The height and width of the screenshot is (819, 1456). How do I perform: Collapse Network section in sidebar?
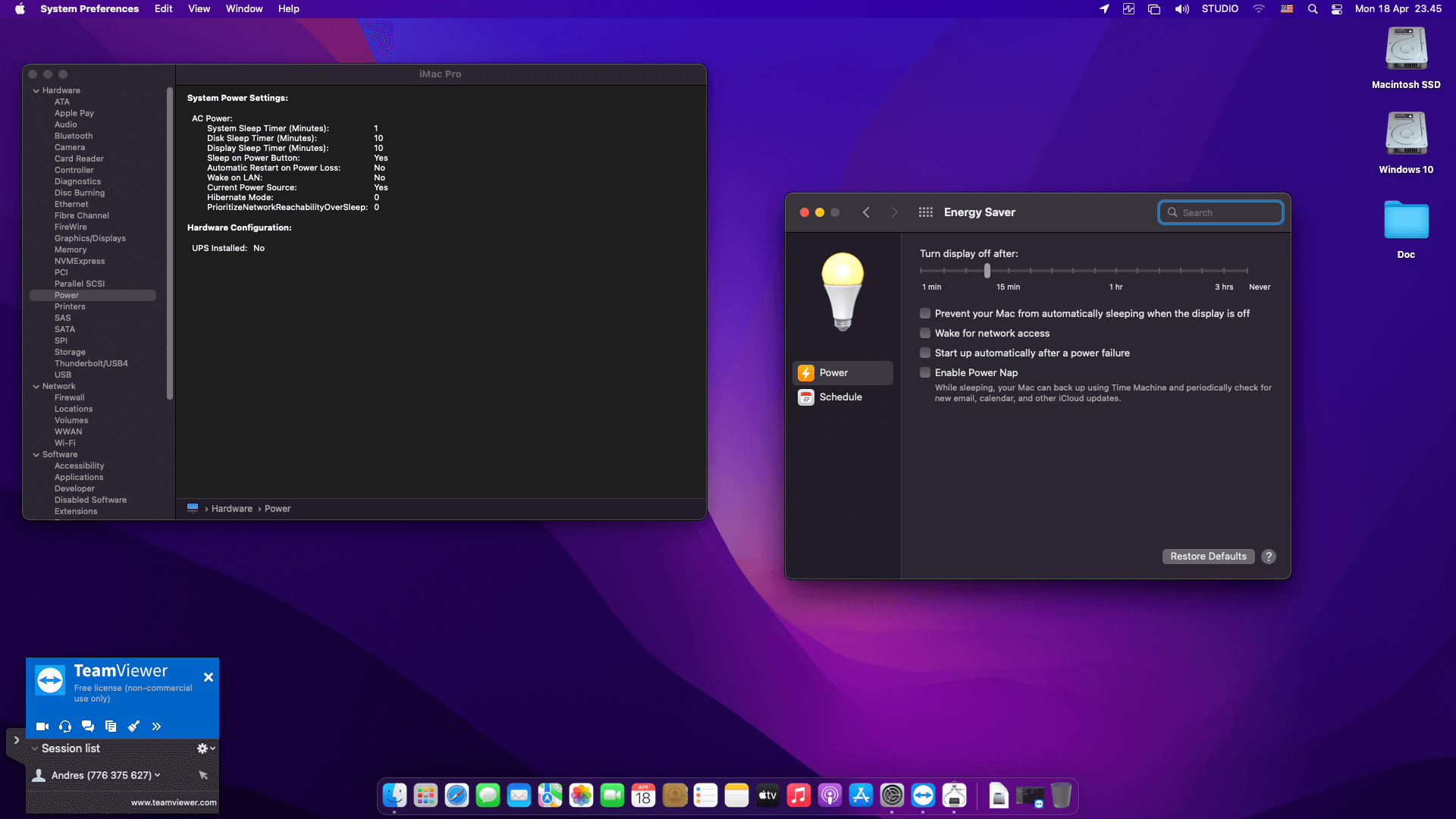coord(36,387)
